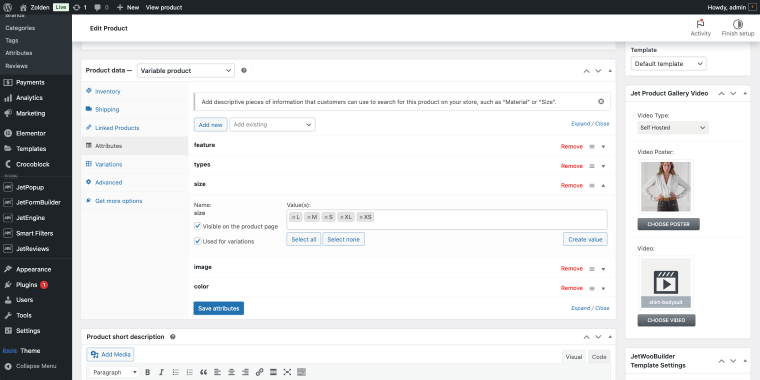The height and width of the screenshot is (380, 760).
Task: Open the Add existing attribute dropdown
Action: click(272, 125)
